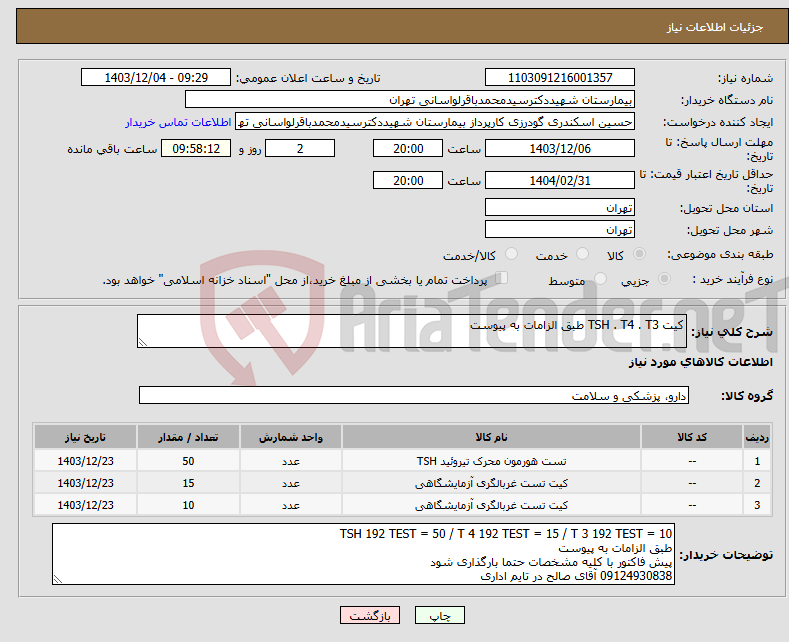
Task: Click the row number 2 cell
Action: click(757, 483)
